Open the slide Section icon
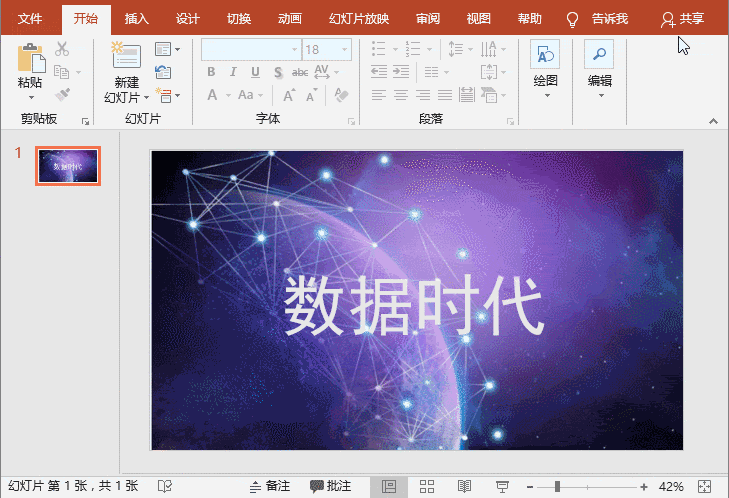 coord(164,95)
